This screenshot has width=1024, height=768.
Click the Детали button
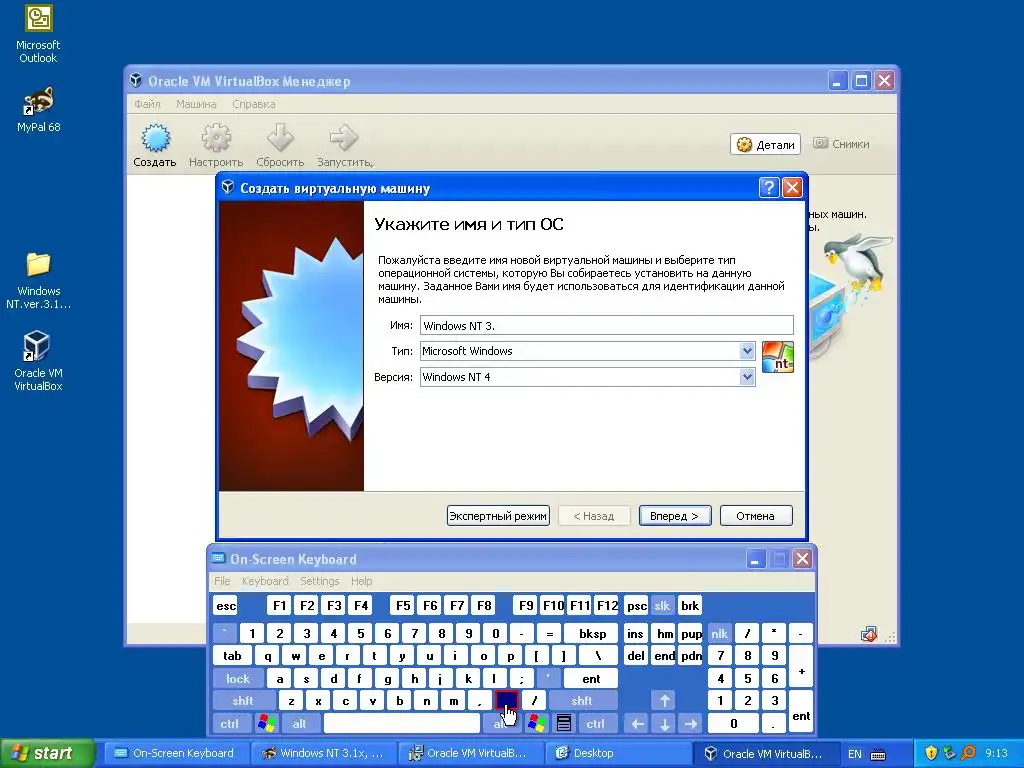(x=766, y=144)
